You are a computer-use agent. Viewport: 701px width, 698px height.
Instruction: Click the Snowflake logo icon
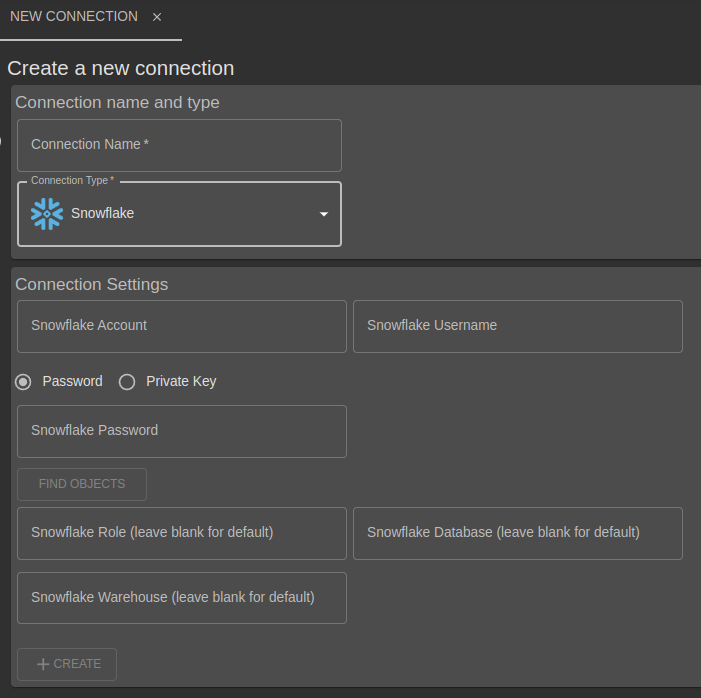[47, 214]
